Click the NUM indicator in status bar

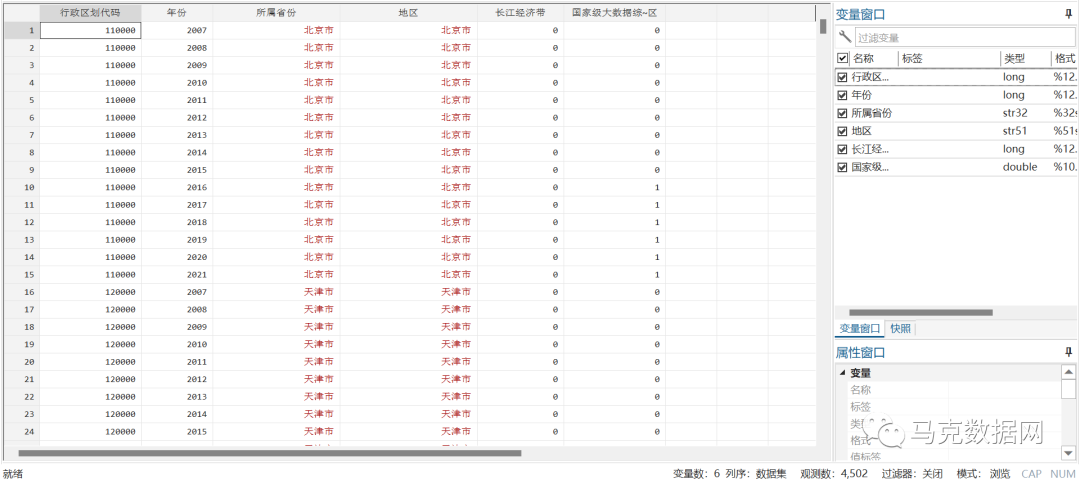pos(1062,473)
